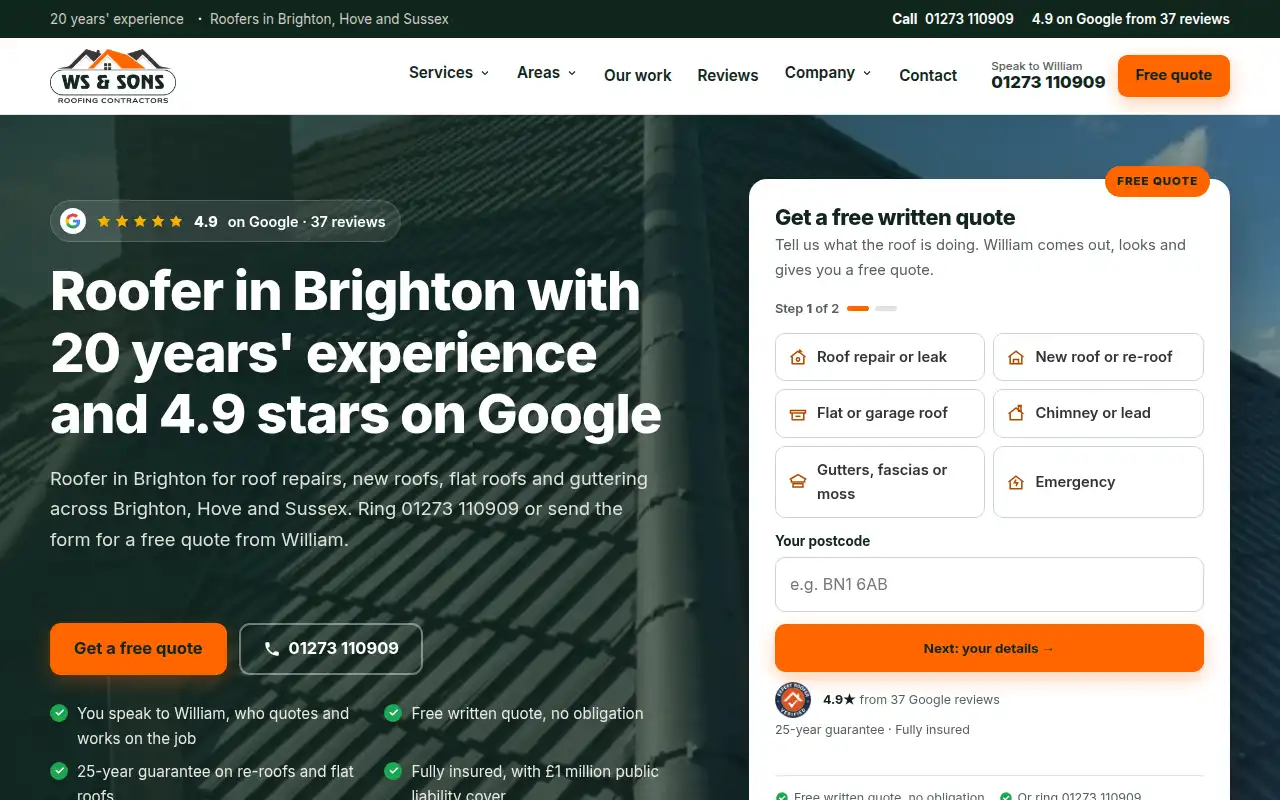Click the phone icon beside 01273 110909
Screen dimensions: 1280x800
(x=272, y=649)
